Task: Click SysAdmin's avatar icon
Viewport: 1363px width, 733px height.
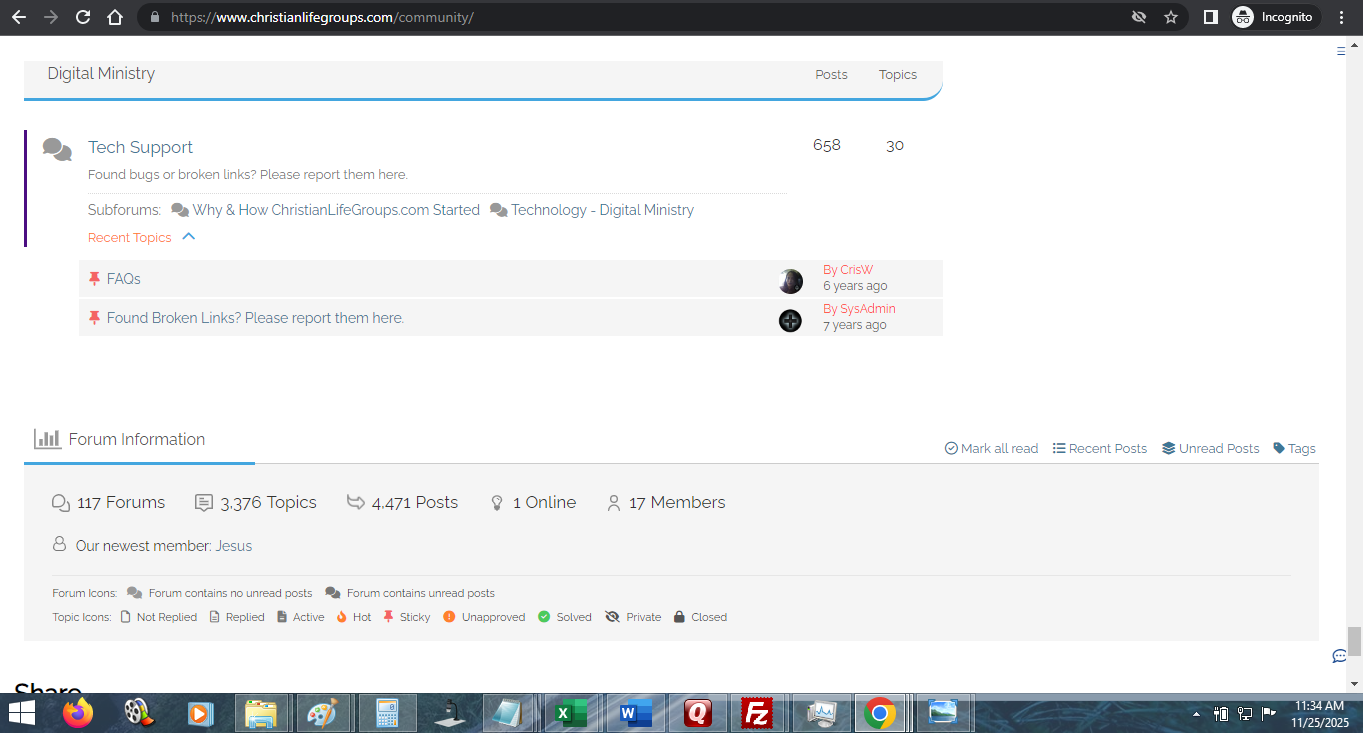Action: (x=790, y=321)
